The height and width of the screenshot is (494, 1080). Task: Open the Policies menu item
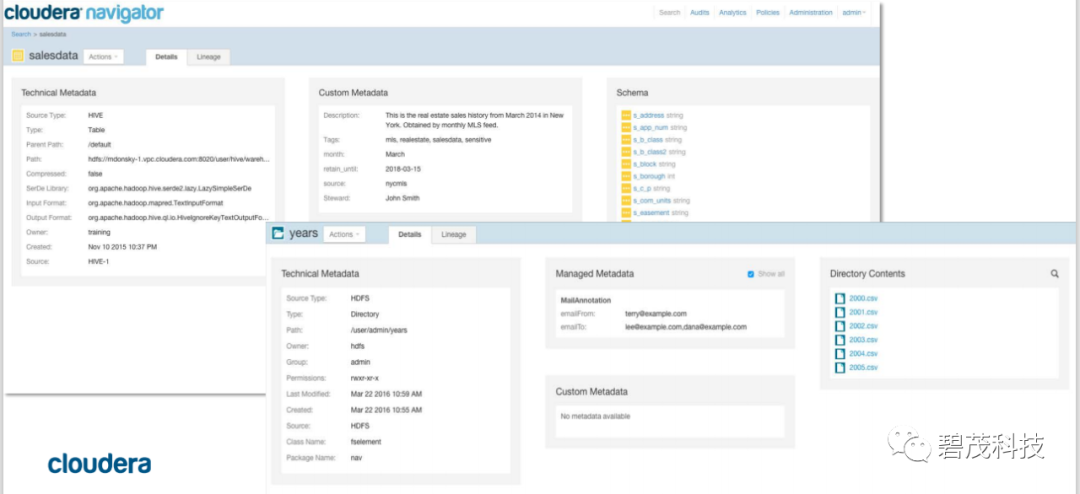(767, 12)
